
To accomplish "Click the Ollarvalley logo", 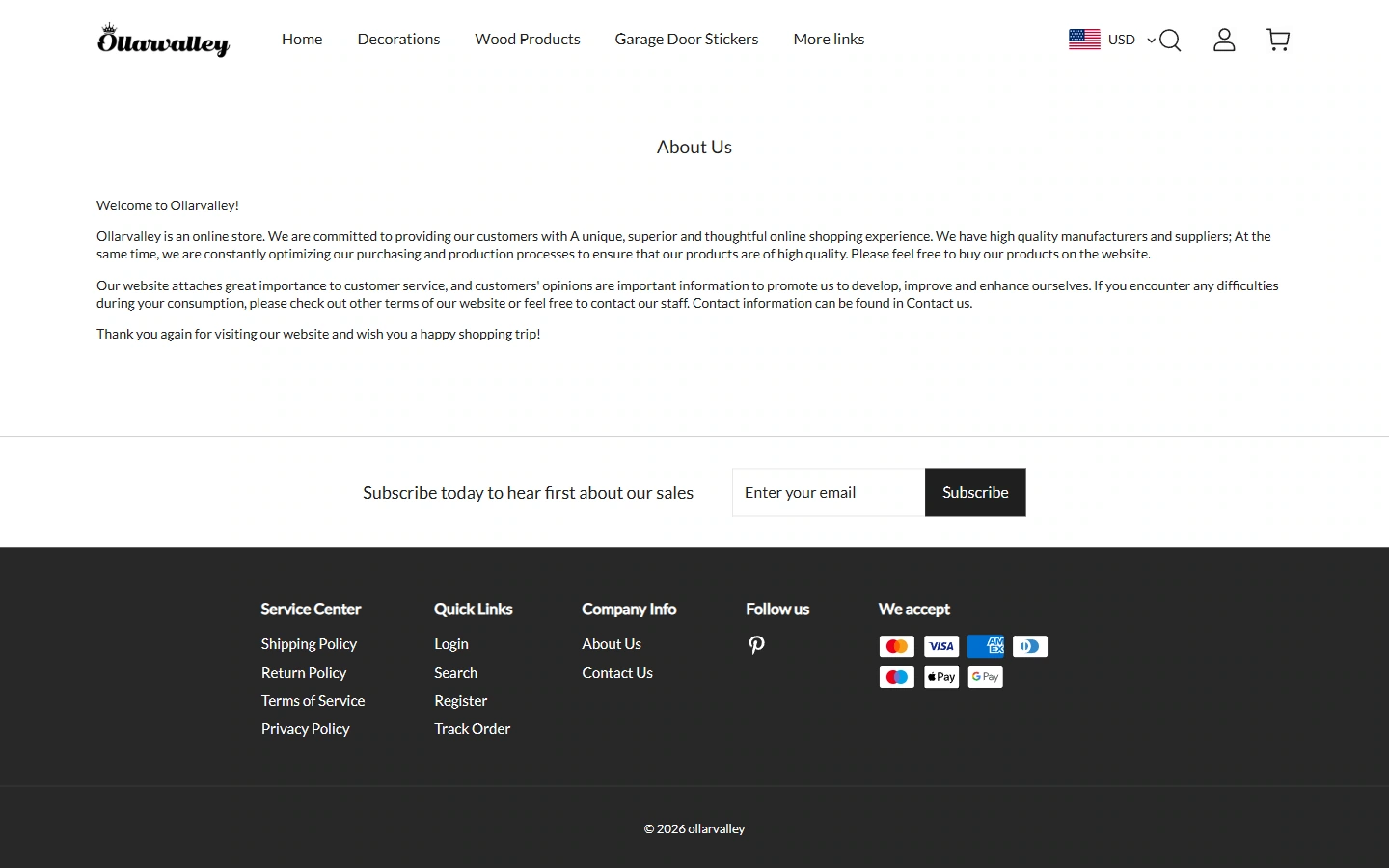I will coord(163,40).
